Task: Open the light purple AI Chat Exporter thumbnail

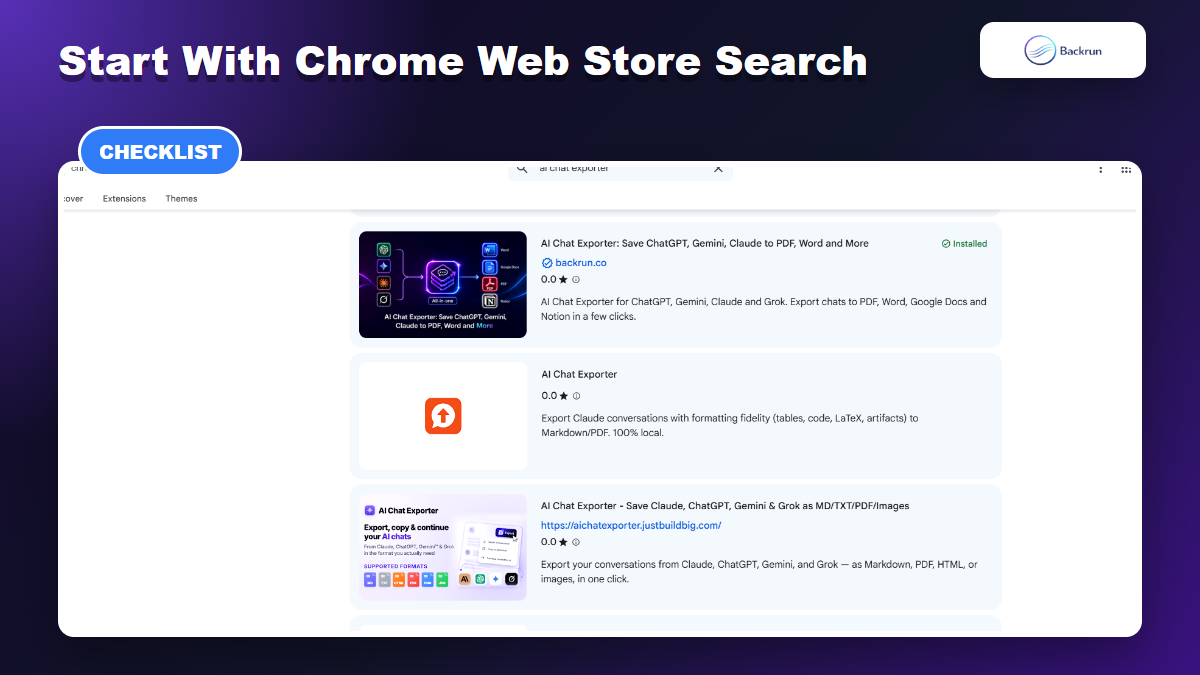Action: [443, 547]
